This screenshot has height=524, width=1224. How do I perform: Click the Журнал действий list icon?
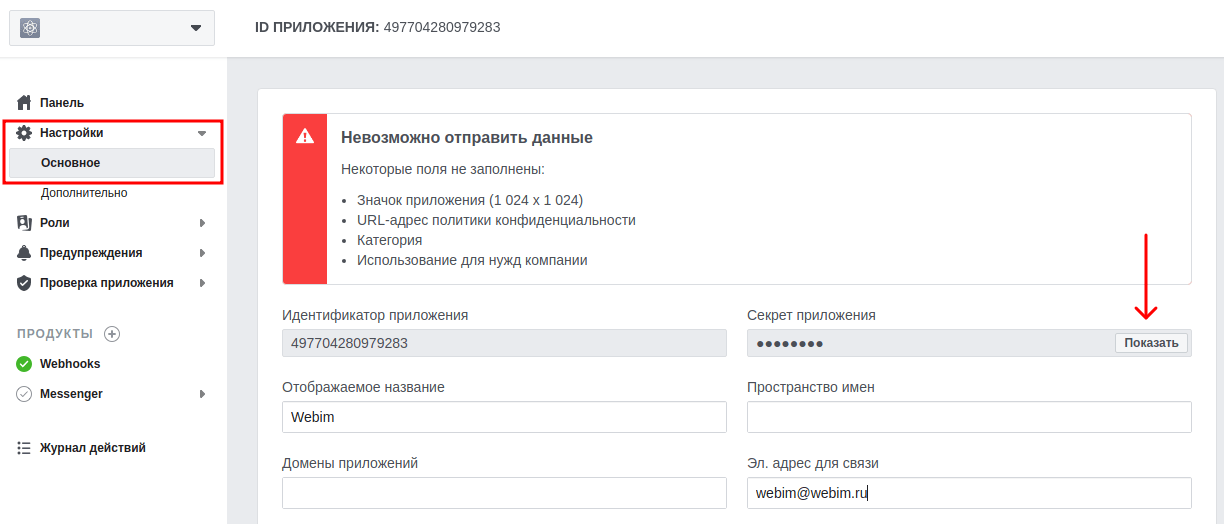[x=24, y=448]
